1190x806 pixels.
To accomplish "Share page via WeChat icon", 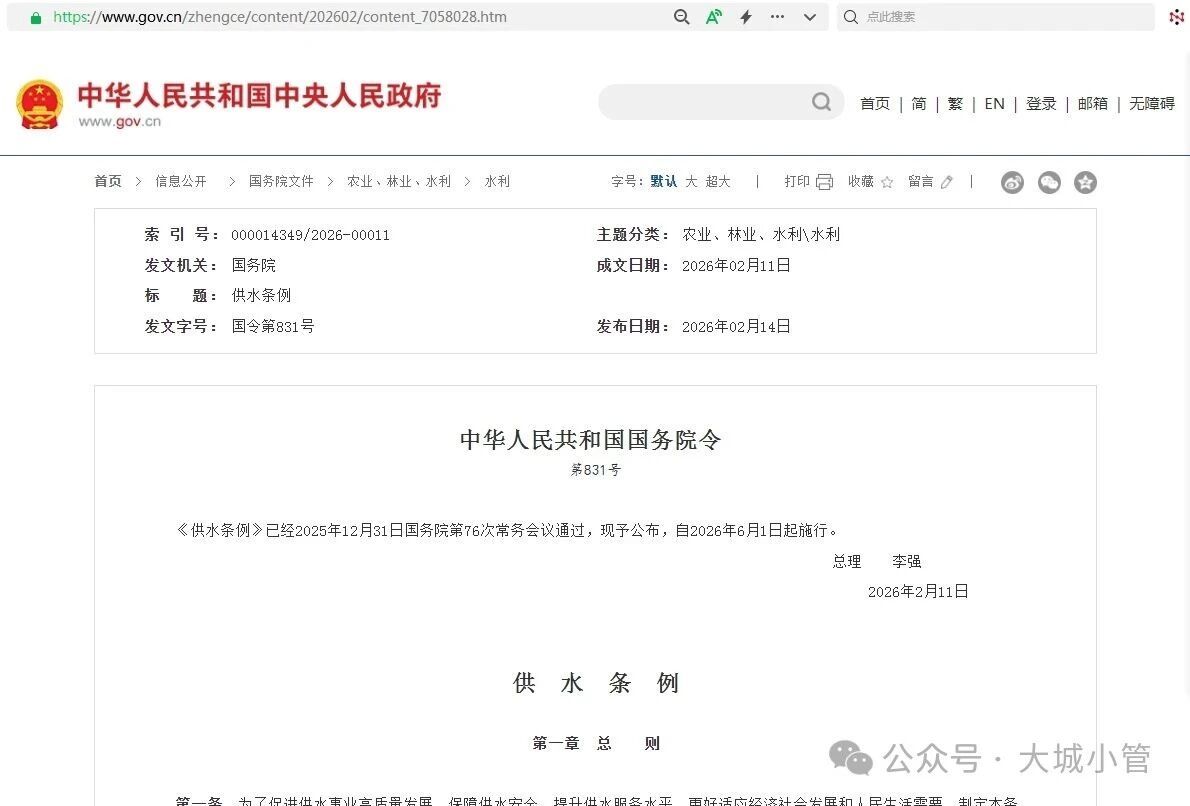I will click(x=1049, y=182).
